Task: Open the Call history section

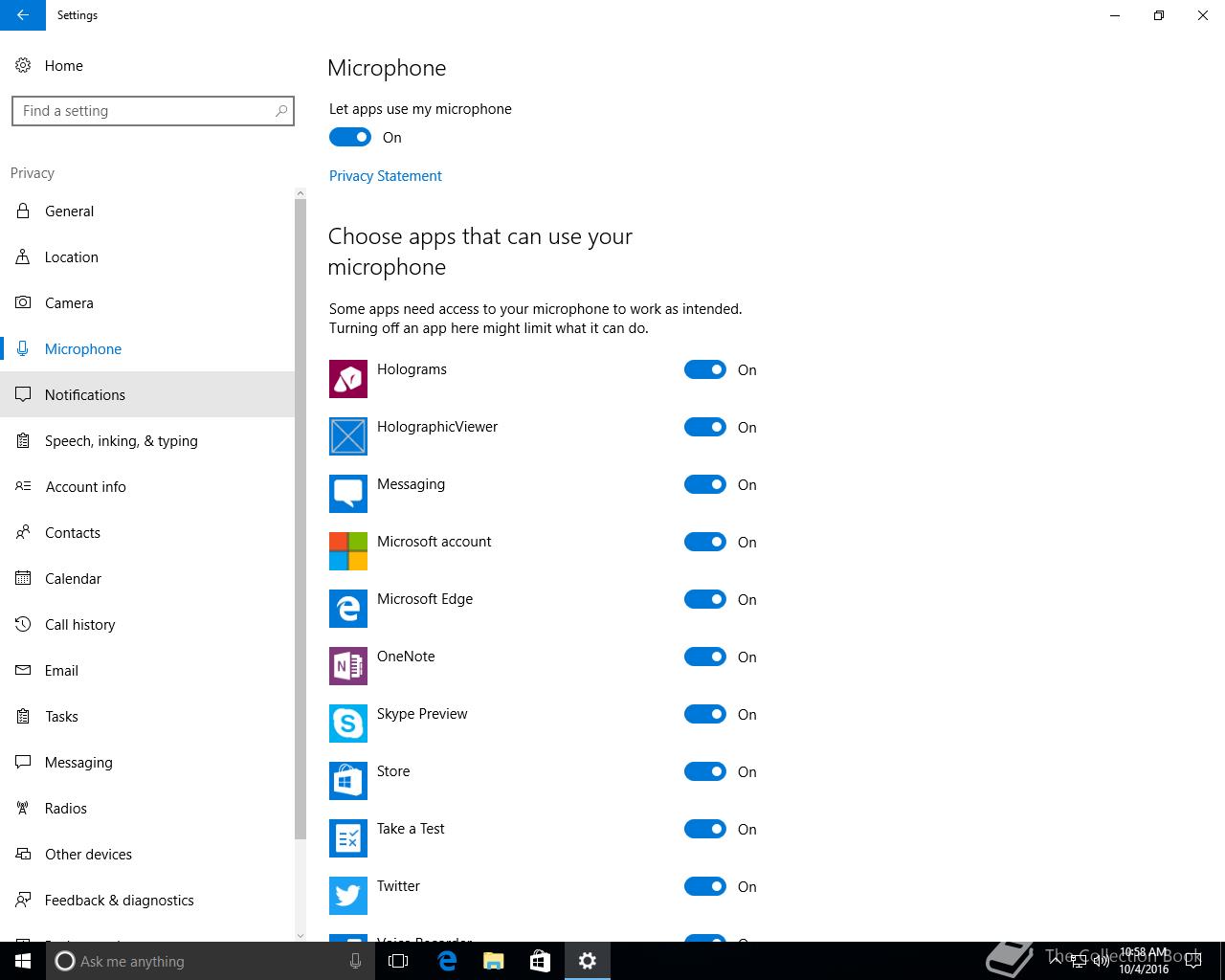Action: tap(147, 624)
